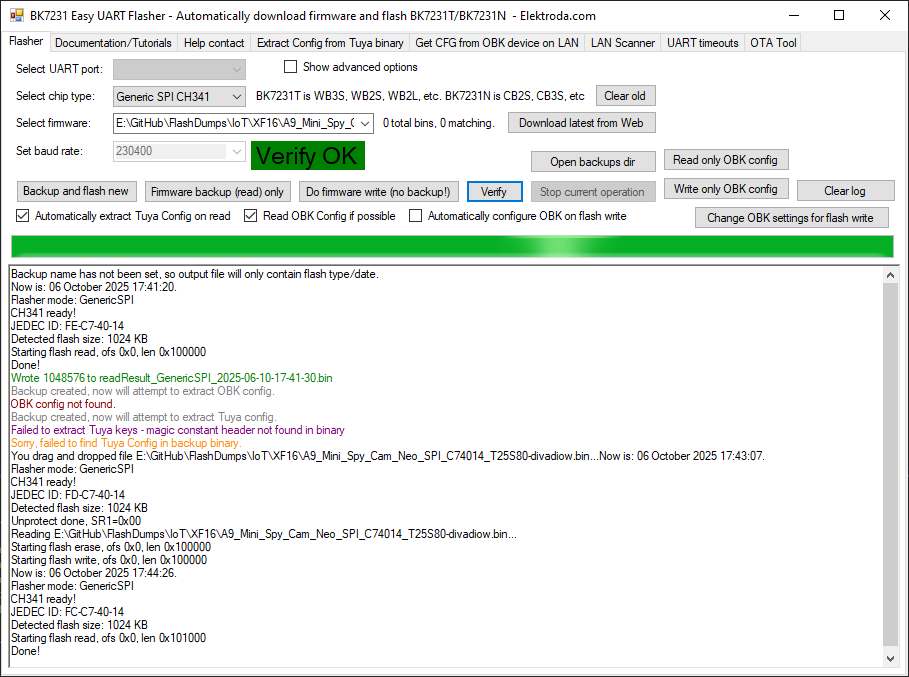Click the green Verify OK status label
This screenshot has height=677, width=909.
pos(308,156)
